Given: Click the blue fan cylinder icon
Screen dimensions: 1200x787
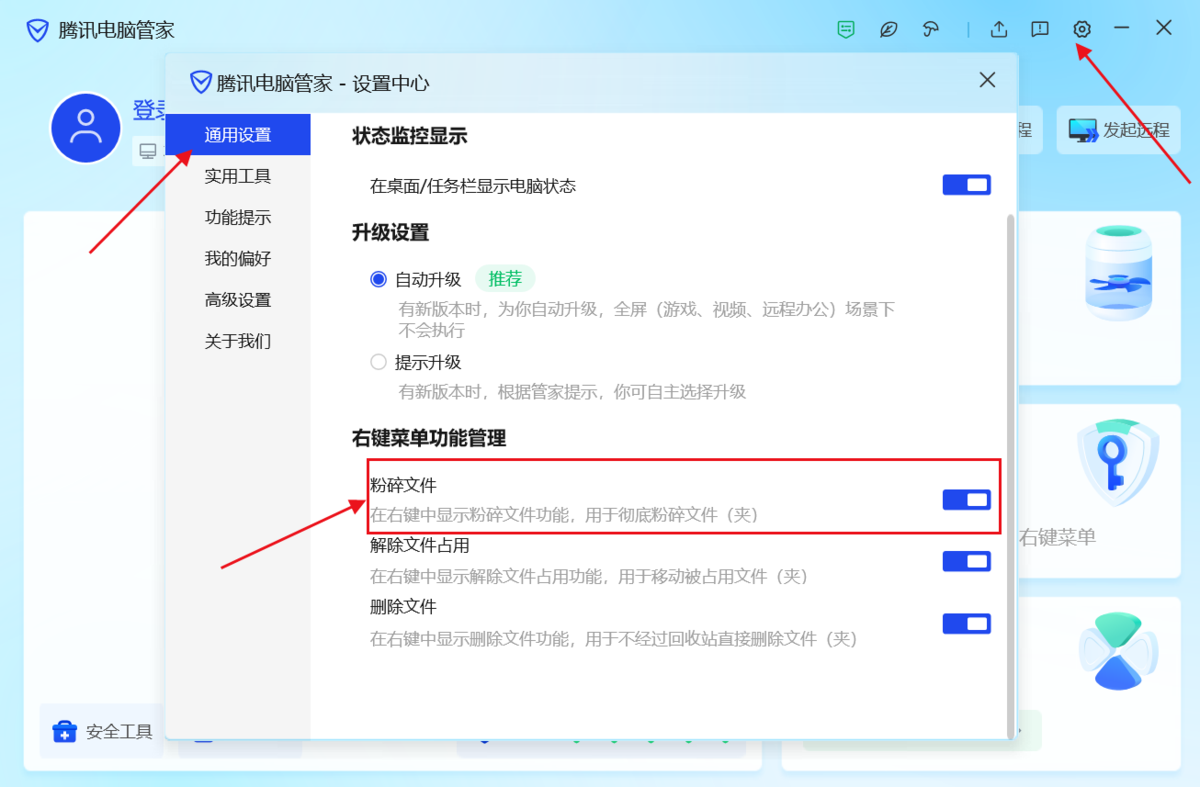Looking at the screenshot, I should tap(1118, 273).
